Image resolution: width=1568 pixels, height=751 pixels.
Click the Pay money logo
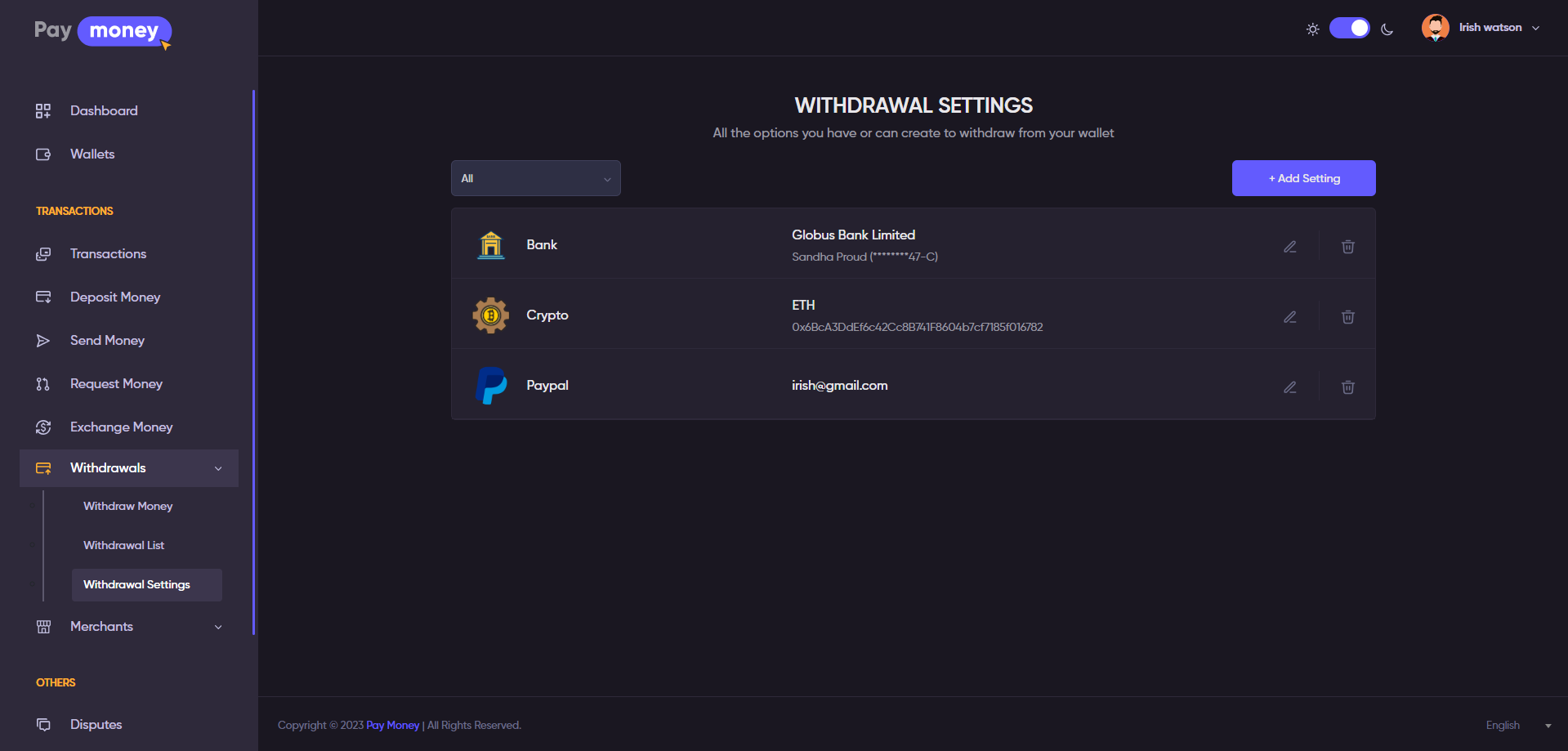[x=103, y=32]
